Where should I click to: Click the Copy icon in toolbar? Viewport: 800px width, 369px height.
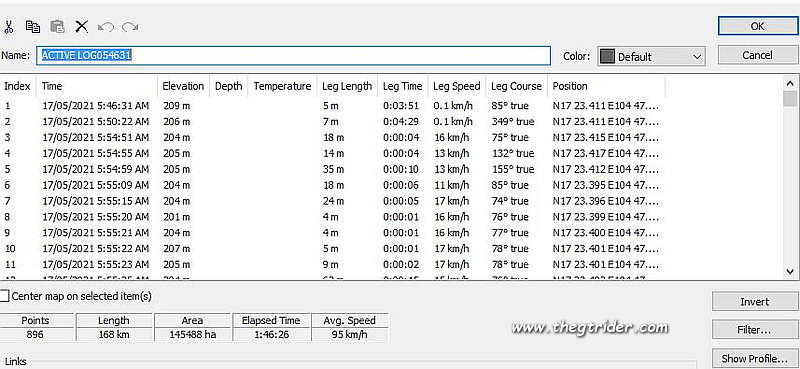33,27
